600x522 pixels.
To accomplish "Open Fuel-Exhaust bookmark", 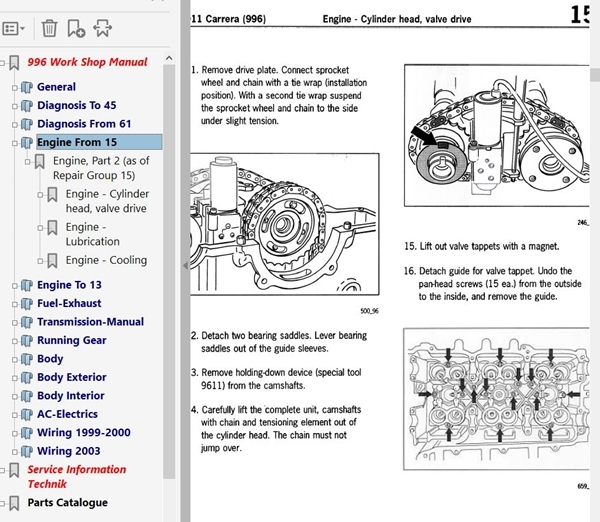I will 69,303.
